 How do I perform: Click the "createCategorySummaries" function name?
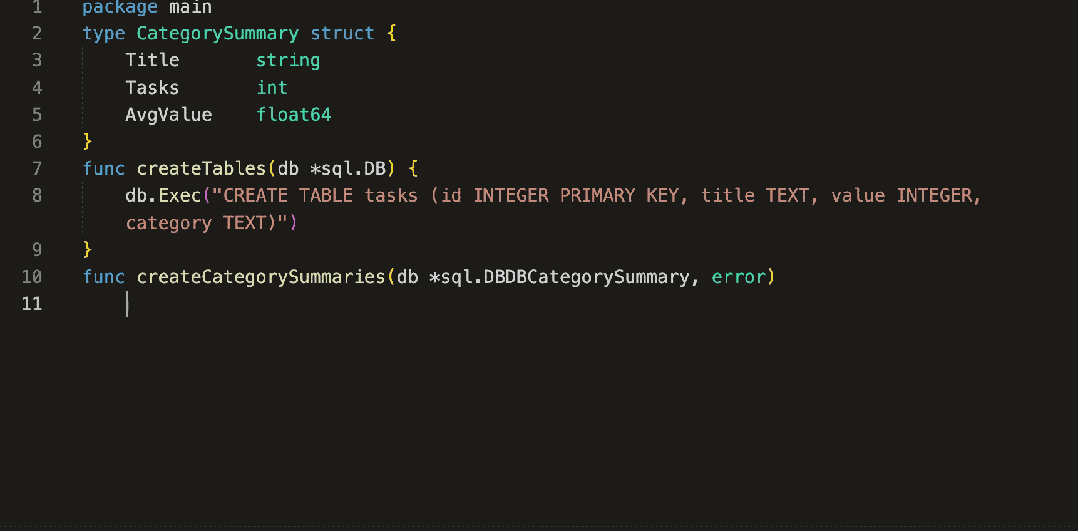(261, 277)
